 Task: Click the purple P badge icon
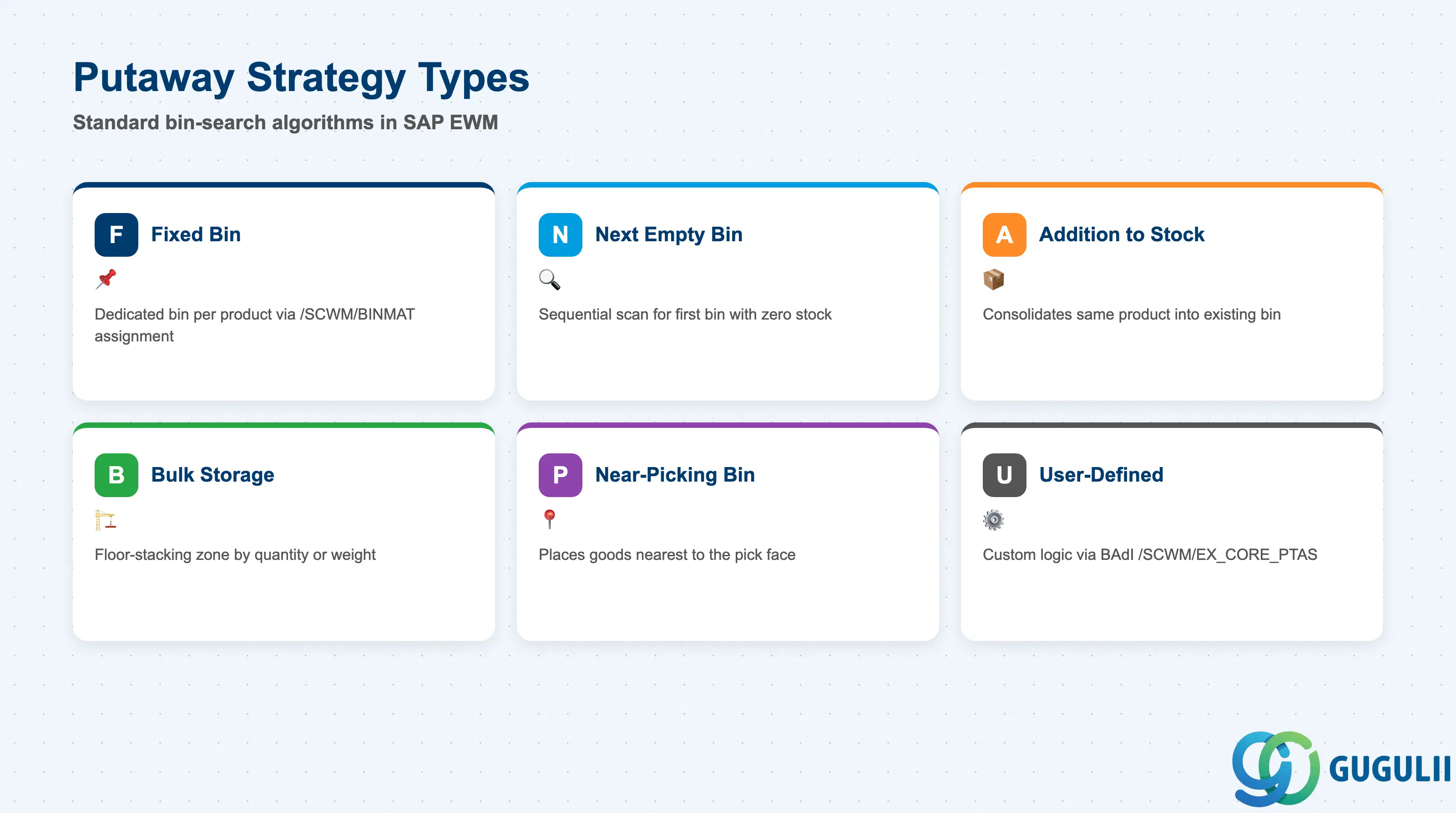pos(560,475)
